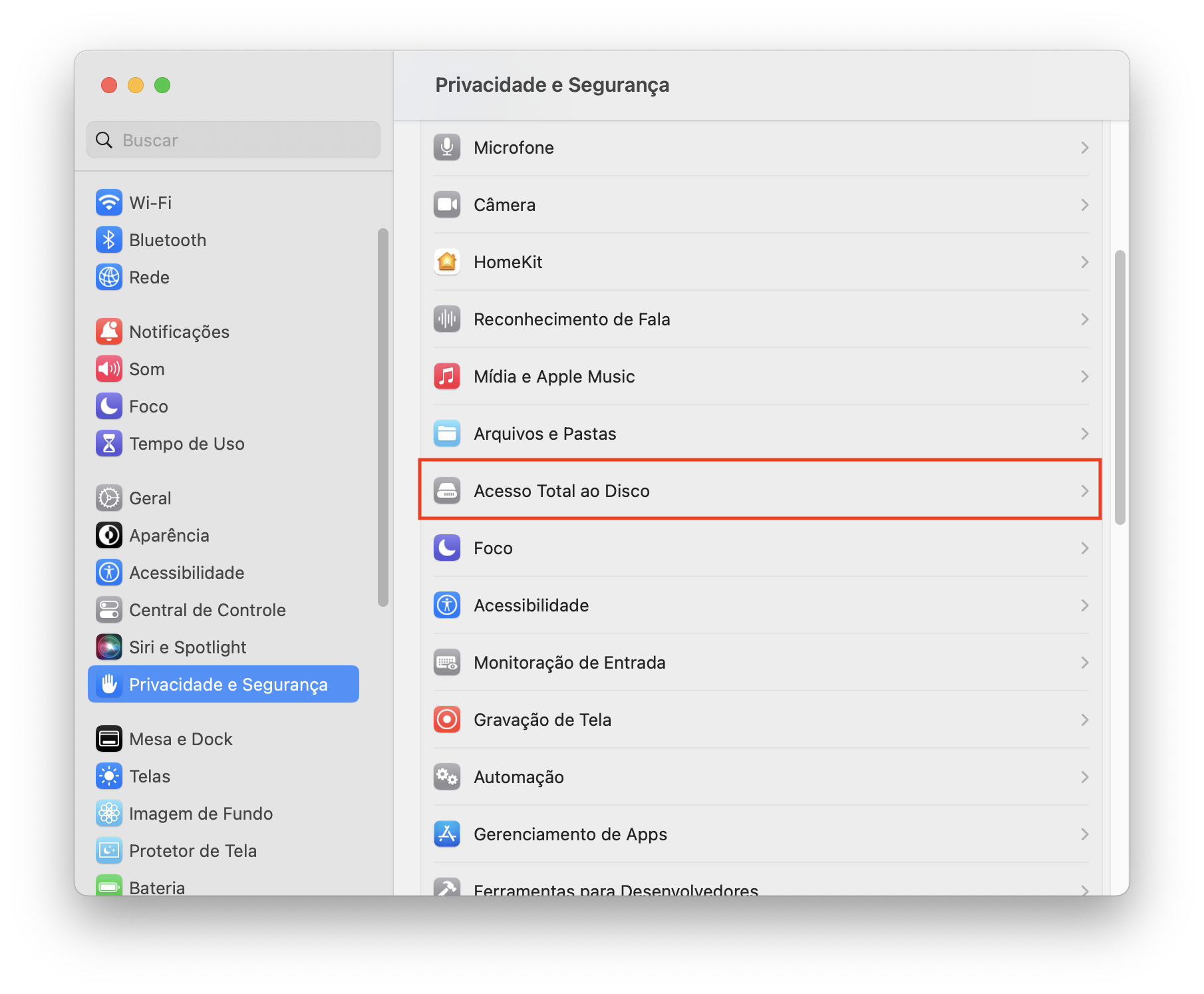Select Acessibilidade in the main panel
This screenshot has width=1204, height=994.
coord(531,605)
